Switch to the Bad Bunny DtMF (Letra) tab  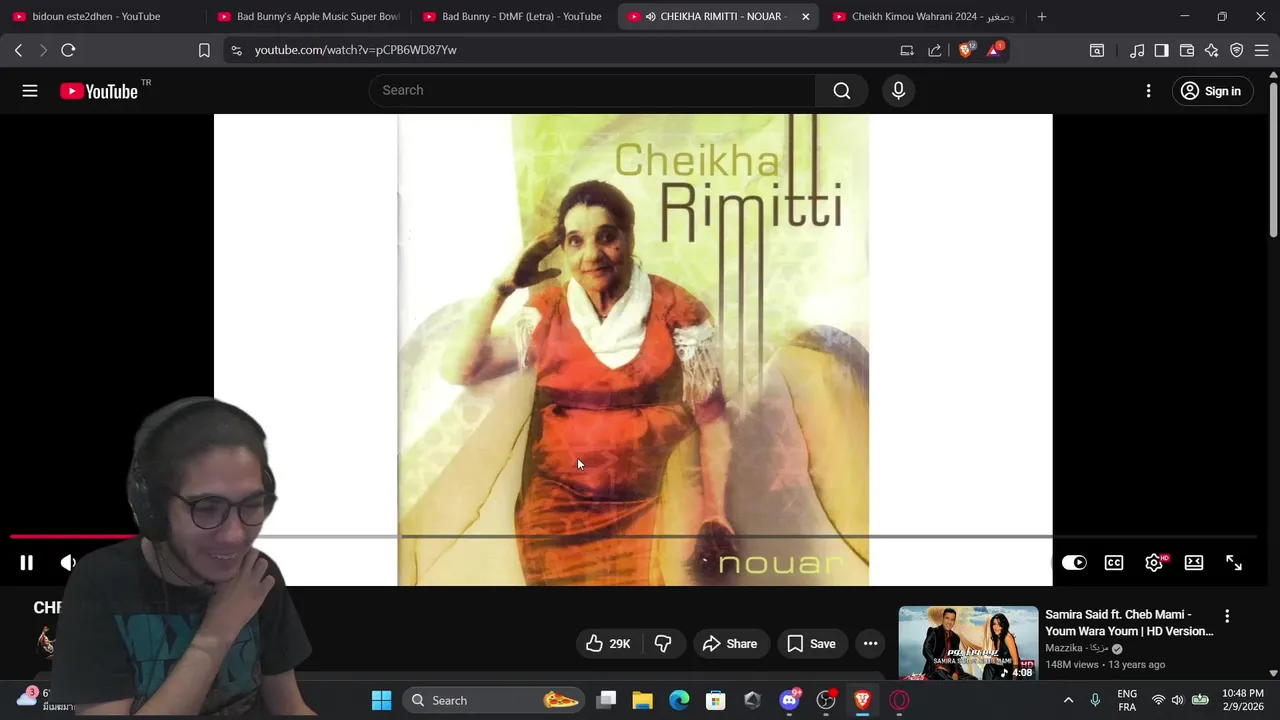click(x=514, y=17)
